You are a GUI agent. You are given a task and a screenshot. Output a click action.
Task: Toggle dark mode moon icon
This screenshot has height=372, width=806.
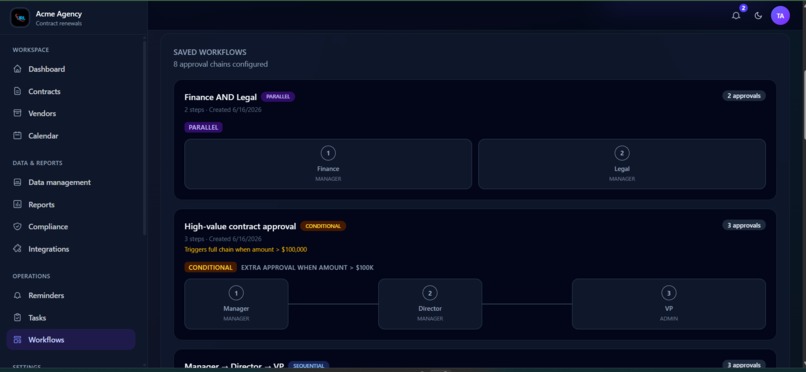pyautogui.click(x=758, y=16)
